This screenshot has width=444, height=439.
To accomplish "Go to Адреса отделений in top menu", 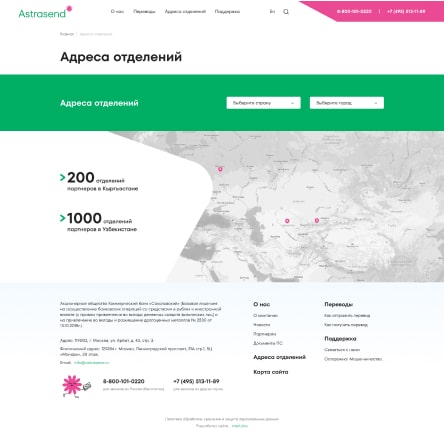I will [185, 12].
